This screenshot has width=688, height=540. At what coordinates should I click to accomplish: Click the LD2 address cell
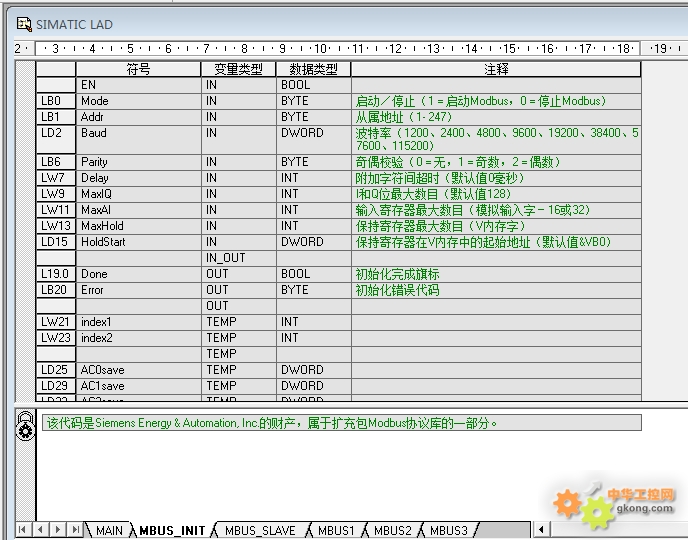[56, 139]
